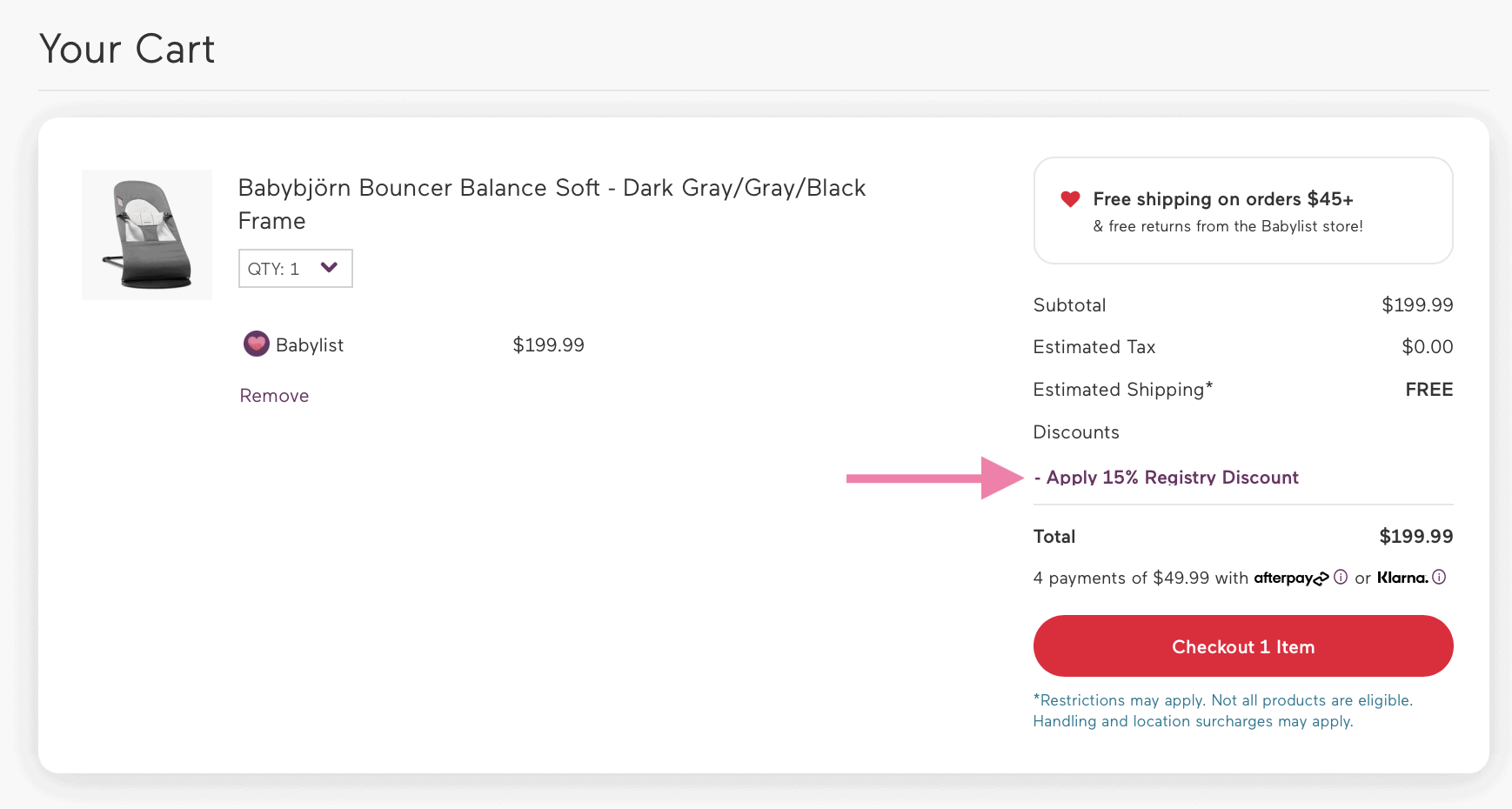Viewport: 1512px width, 809px height.
Task: Apply the 15% Registry Discount
Action: click(1169, 477)
